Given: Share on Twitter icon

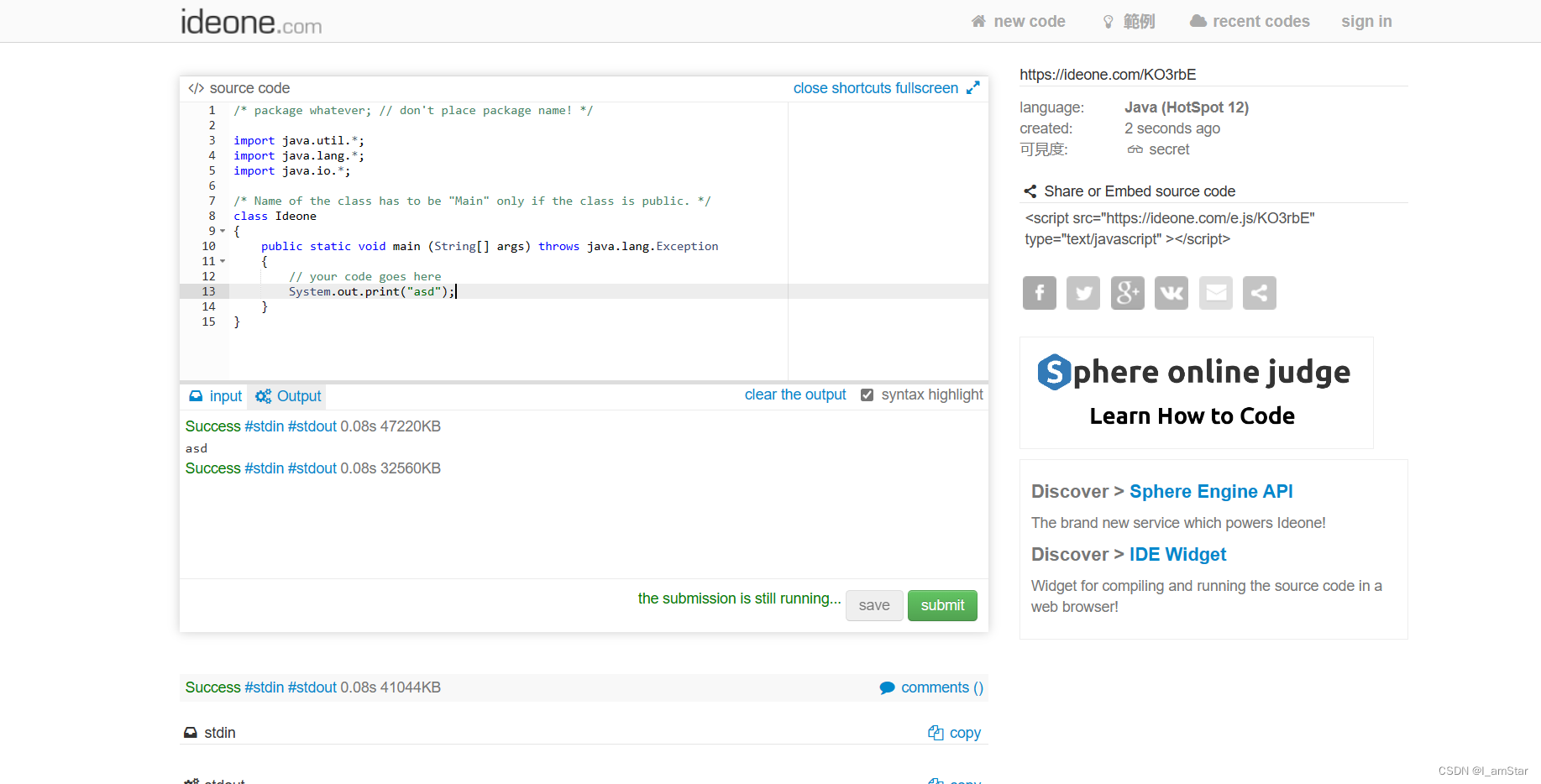Looking at the screenshot, I should tap(1083, 293).
